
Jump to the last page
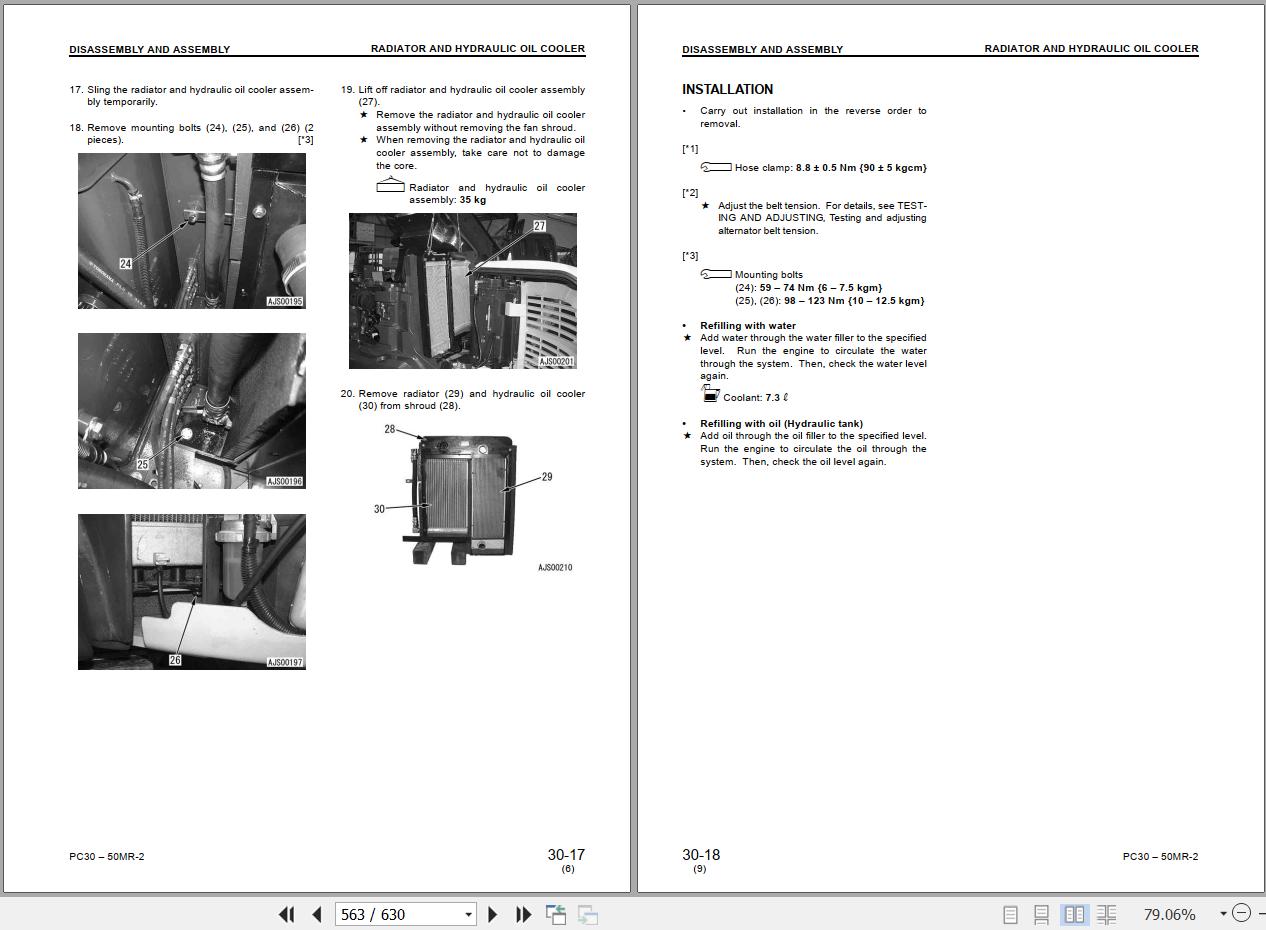(523, 914)
